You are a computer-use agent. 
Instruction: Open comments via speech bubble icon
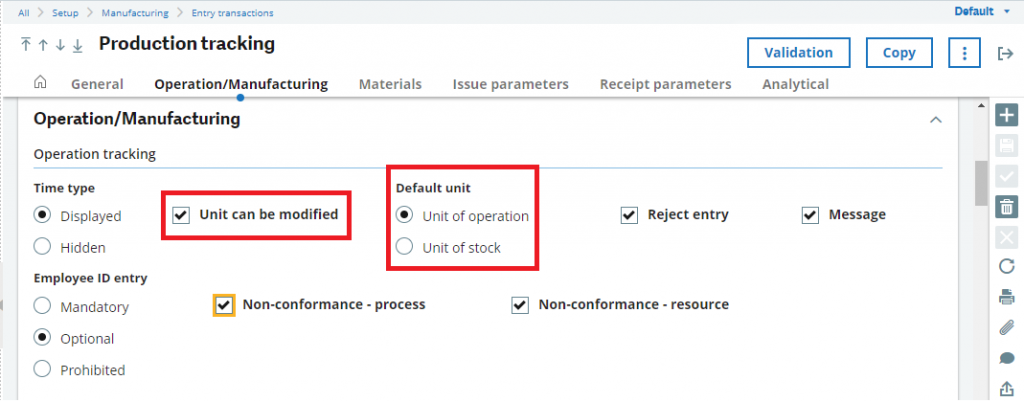(x=1006, y=358)
